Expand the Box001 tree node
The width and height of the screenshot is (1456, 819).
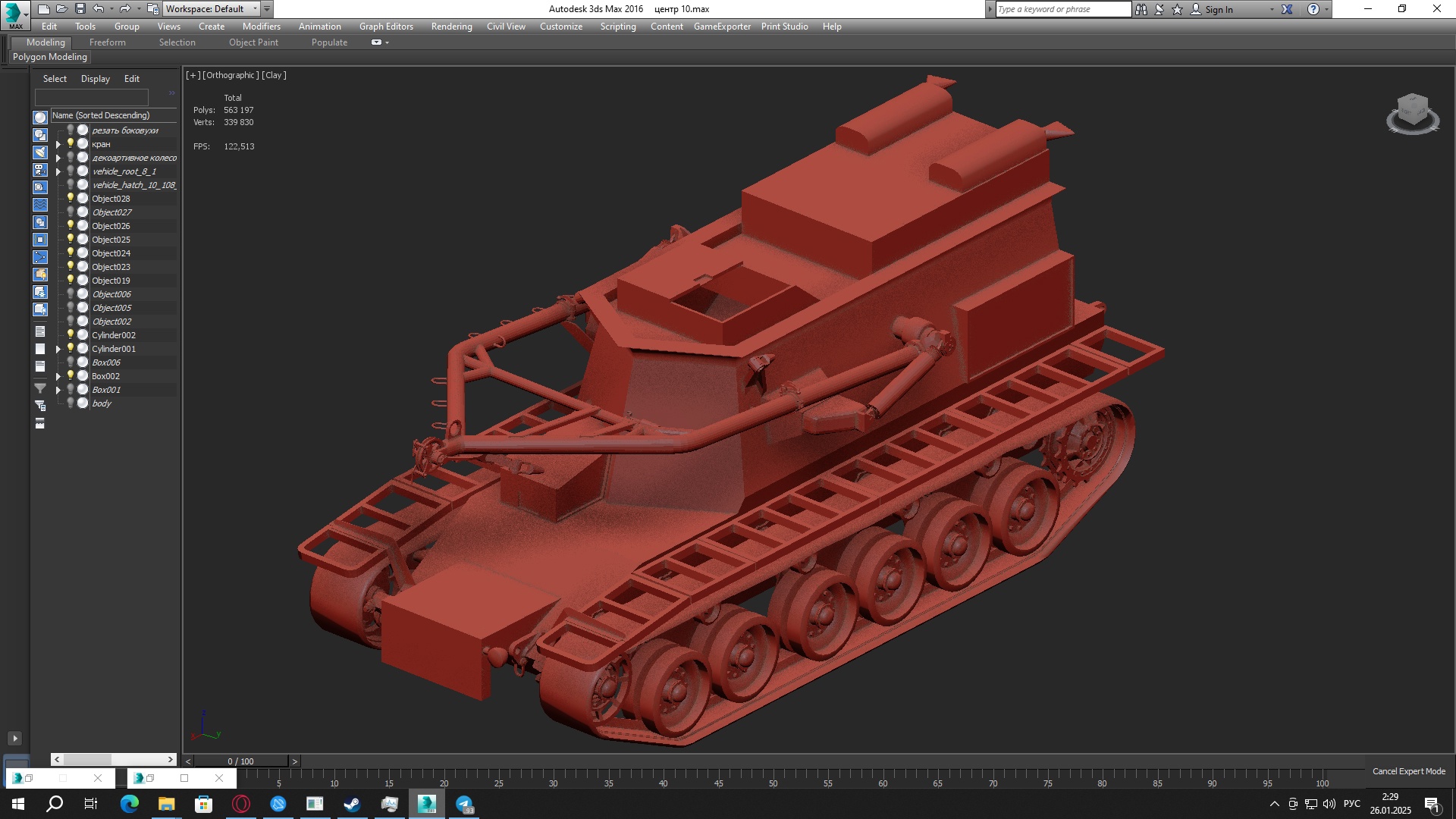tap(58, 390)
